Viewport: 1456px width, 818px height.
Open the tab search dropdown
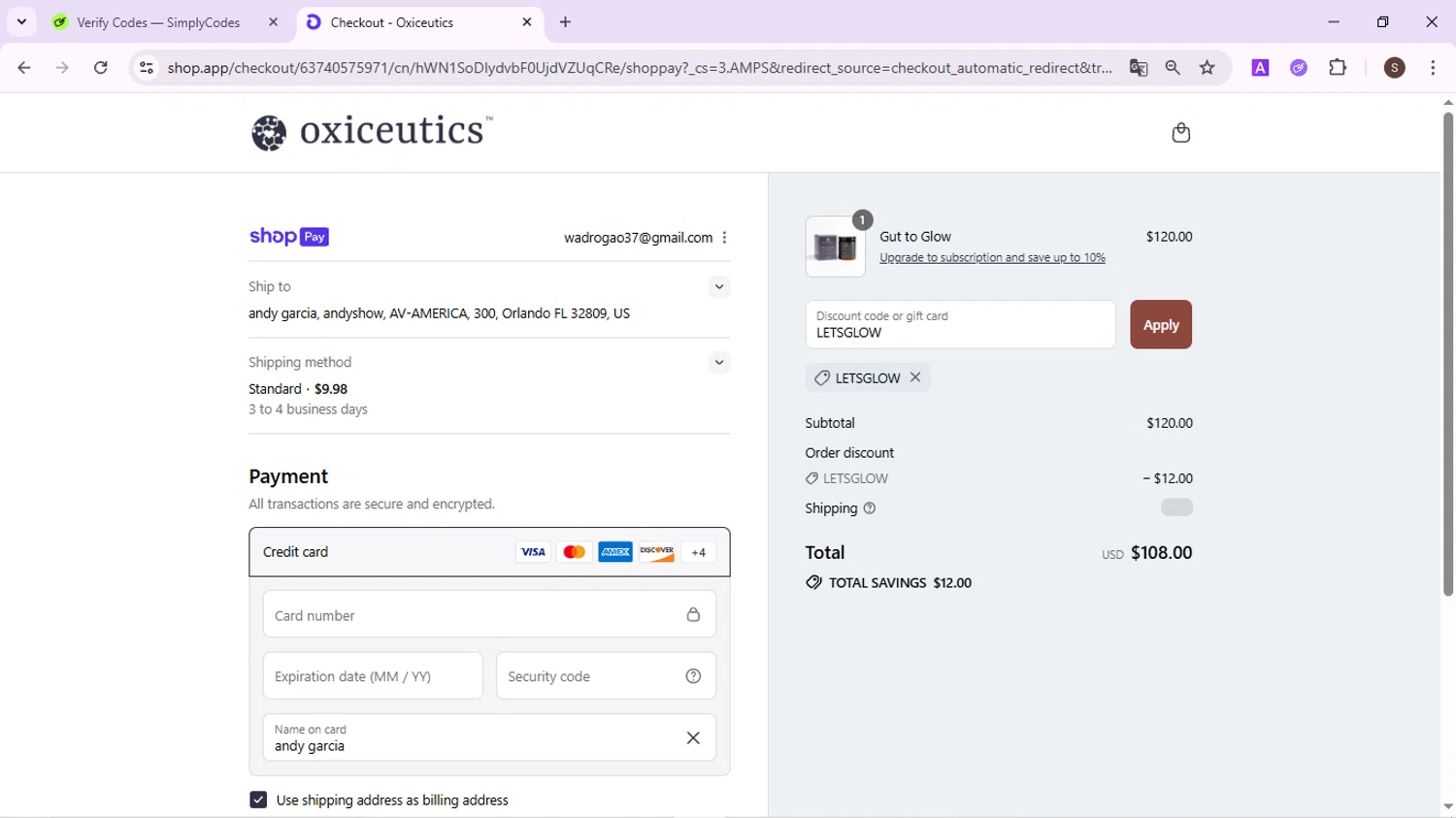point(21,21)
